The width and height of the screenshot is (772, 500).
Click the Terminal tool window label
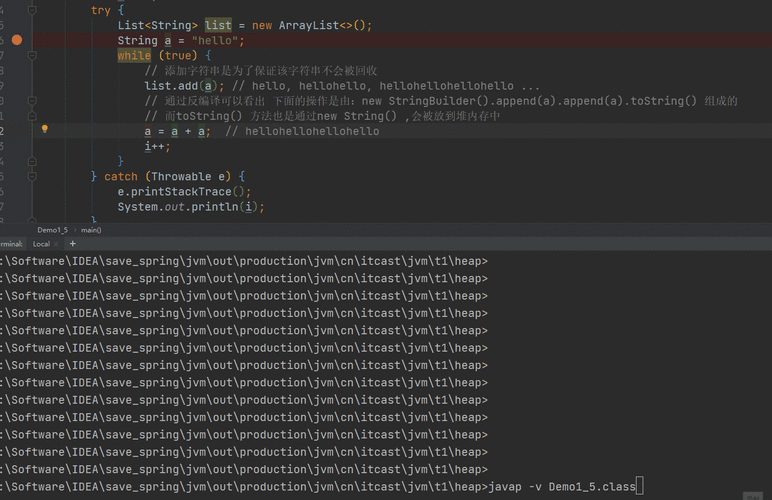(10, 244)
